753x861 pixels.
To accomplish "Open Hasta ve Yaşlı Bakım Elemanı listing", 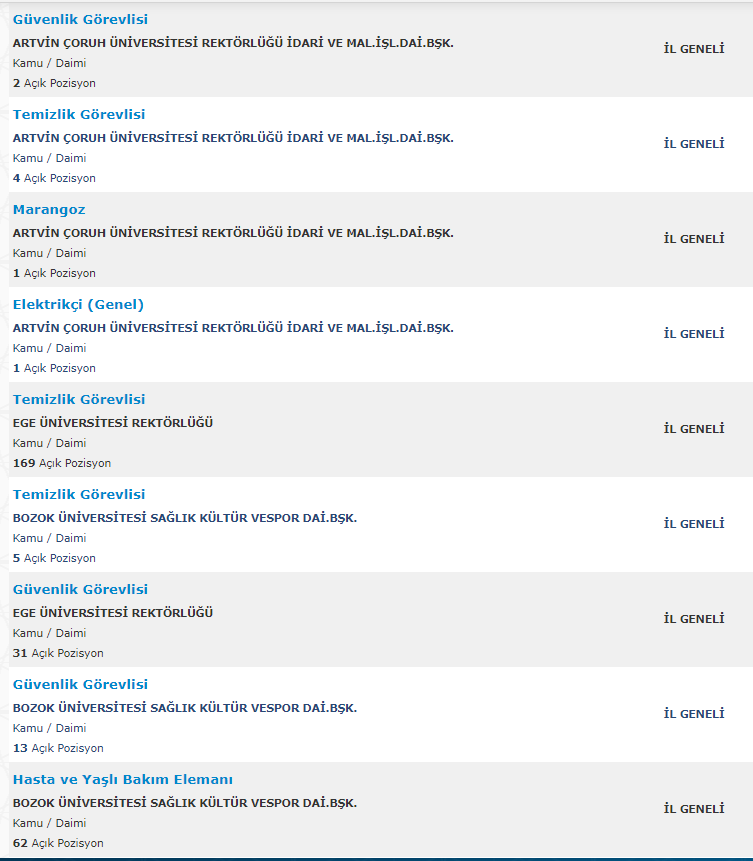I will coord(122,780).
